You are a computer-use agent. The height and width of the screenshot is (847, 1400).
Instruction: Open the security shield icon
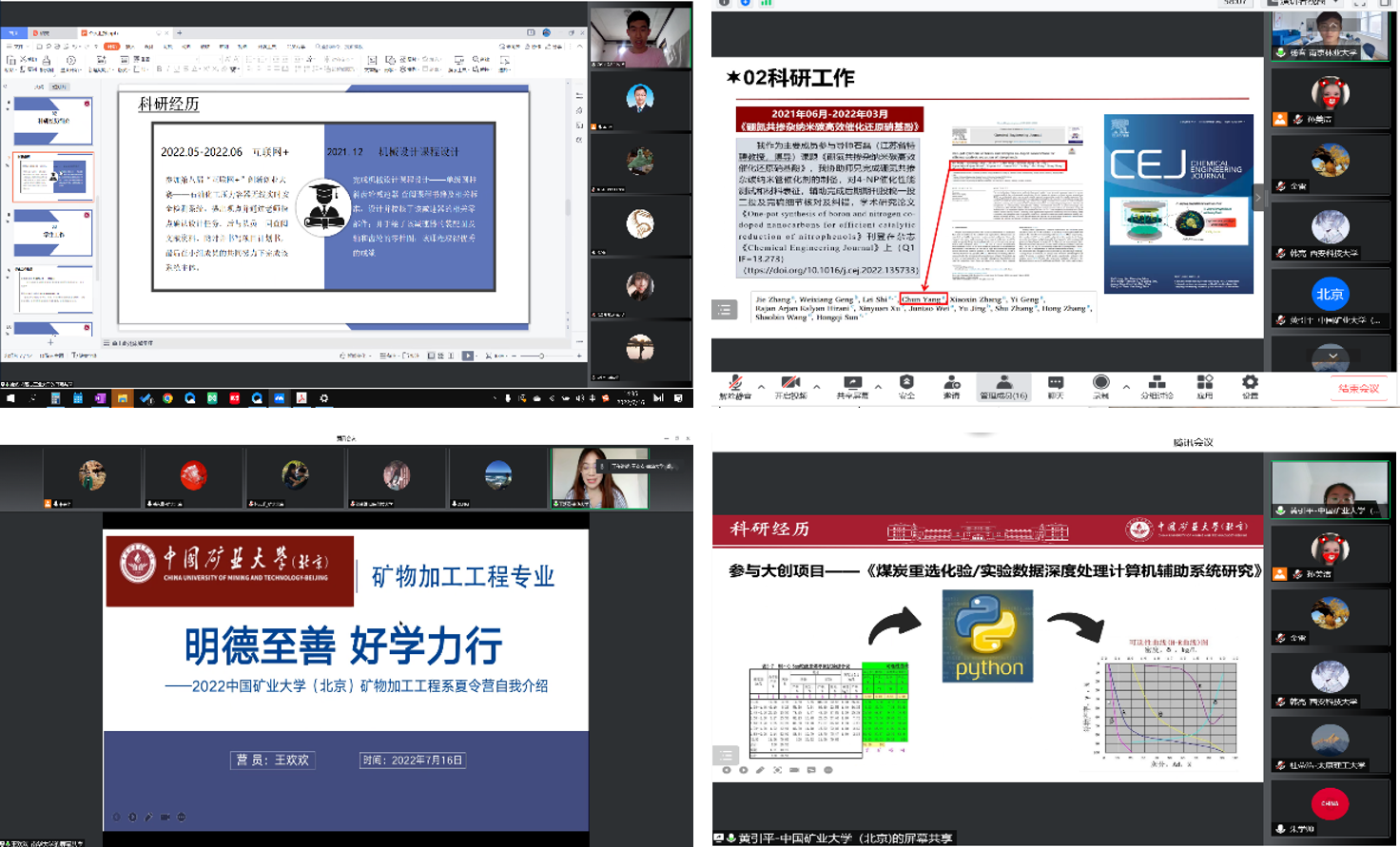coord(906,384)
